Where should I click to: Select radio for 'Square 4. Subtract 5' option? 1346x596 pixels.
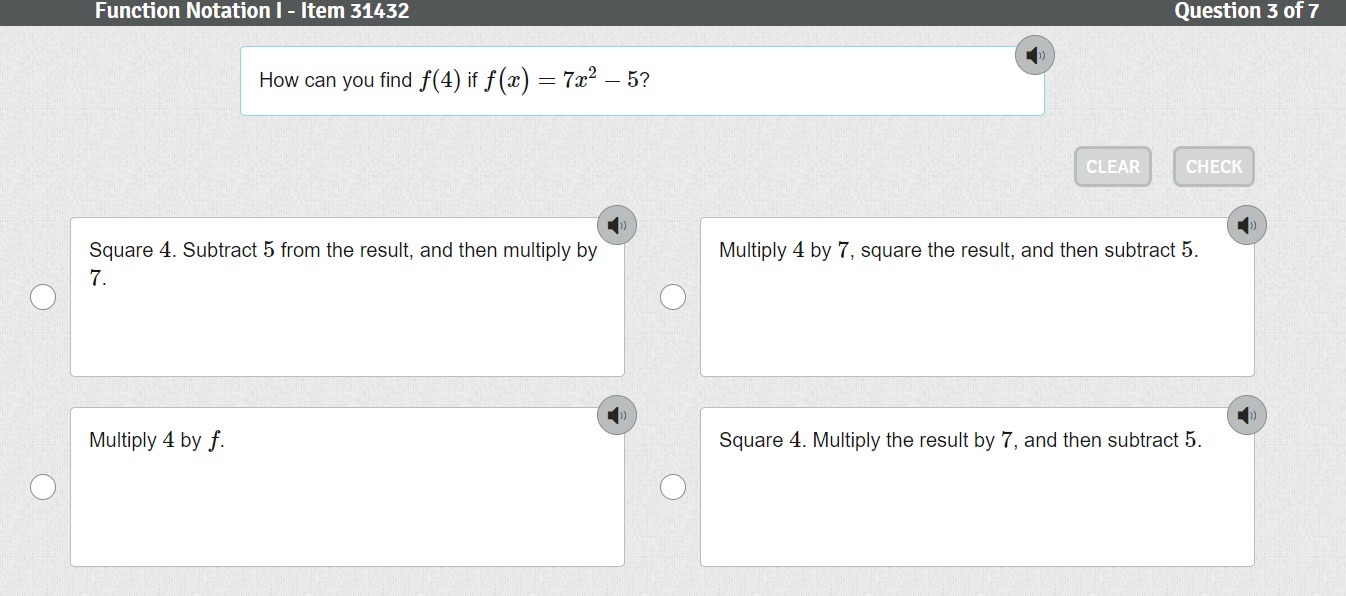point(43,297)
